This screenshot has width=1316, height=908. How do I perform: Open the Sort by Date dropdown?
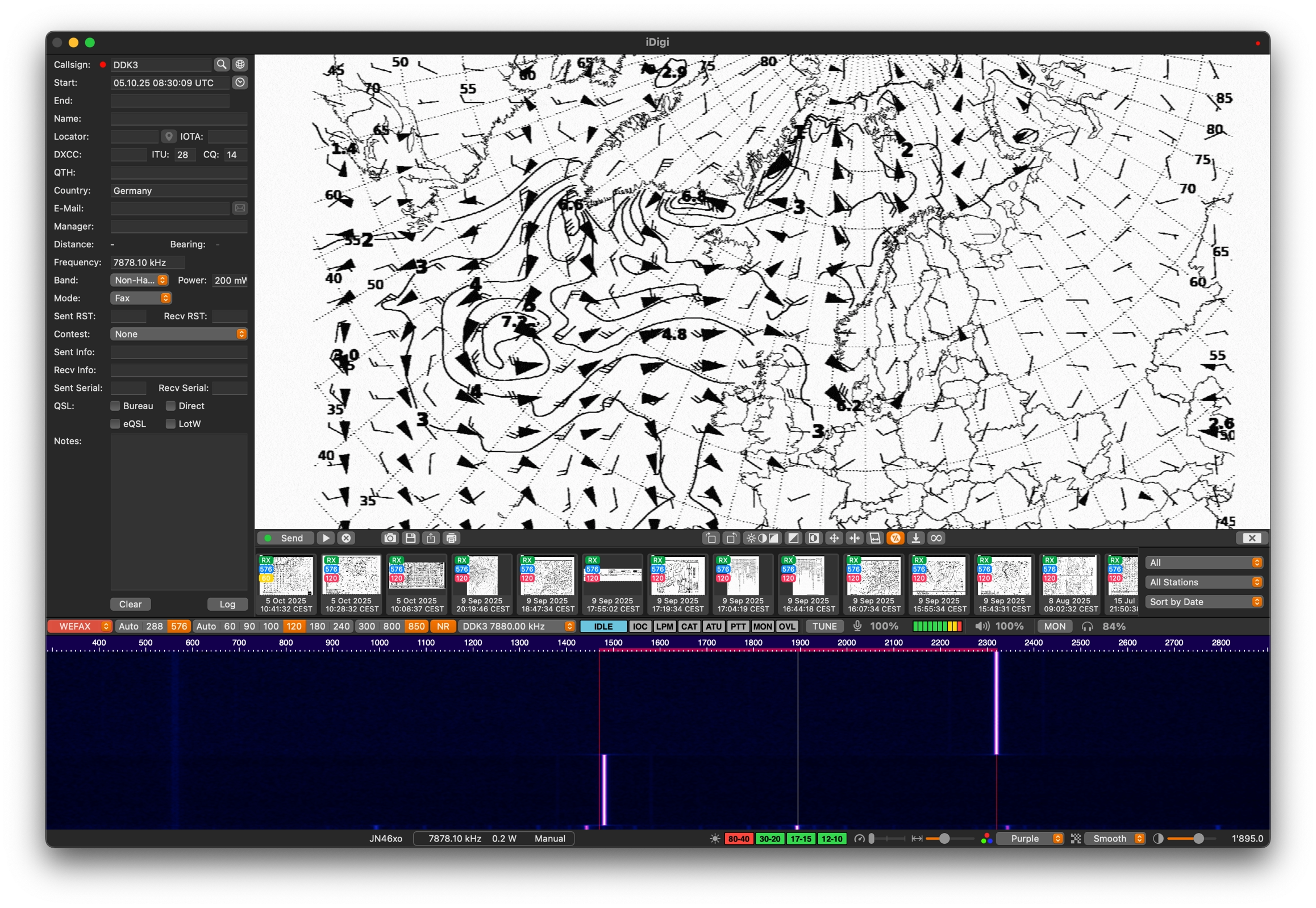tap(1203, 602)
